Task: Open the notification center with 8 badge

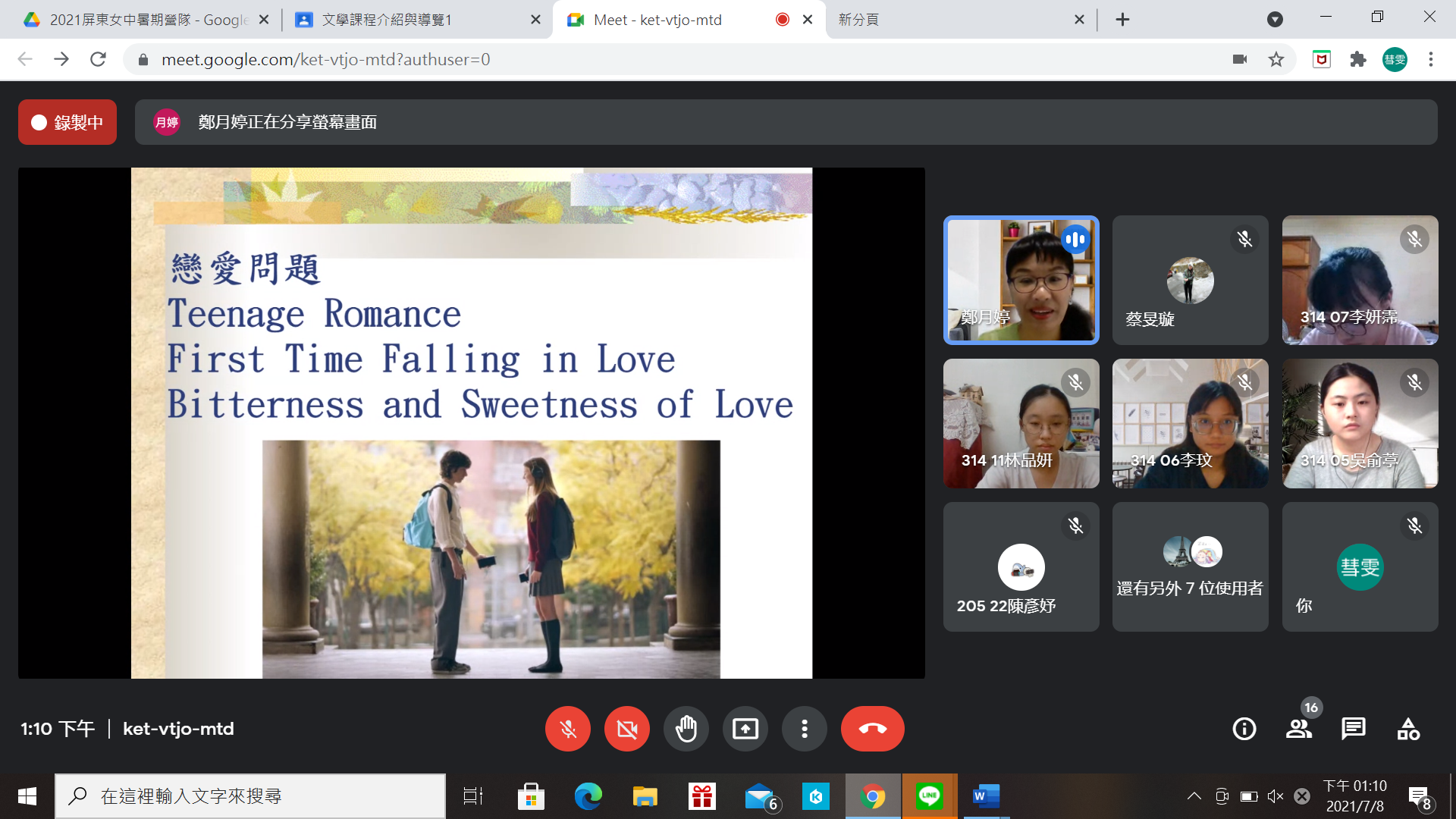Action: 1419,798
